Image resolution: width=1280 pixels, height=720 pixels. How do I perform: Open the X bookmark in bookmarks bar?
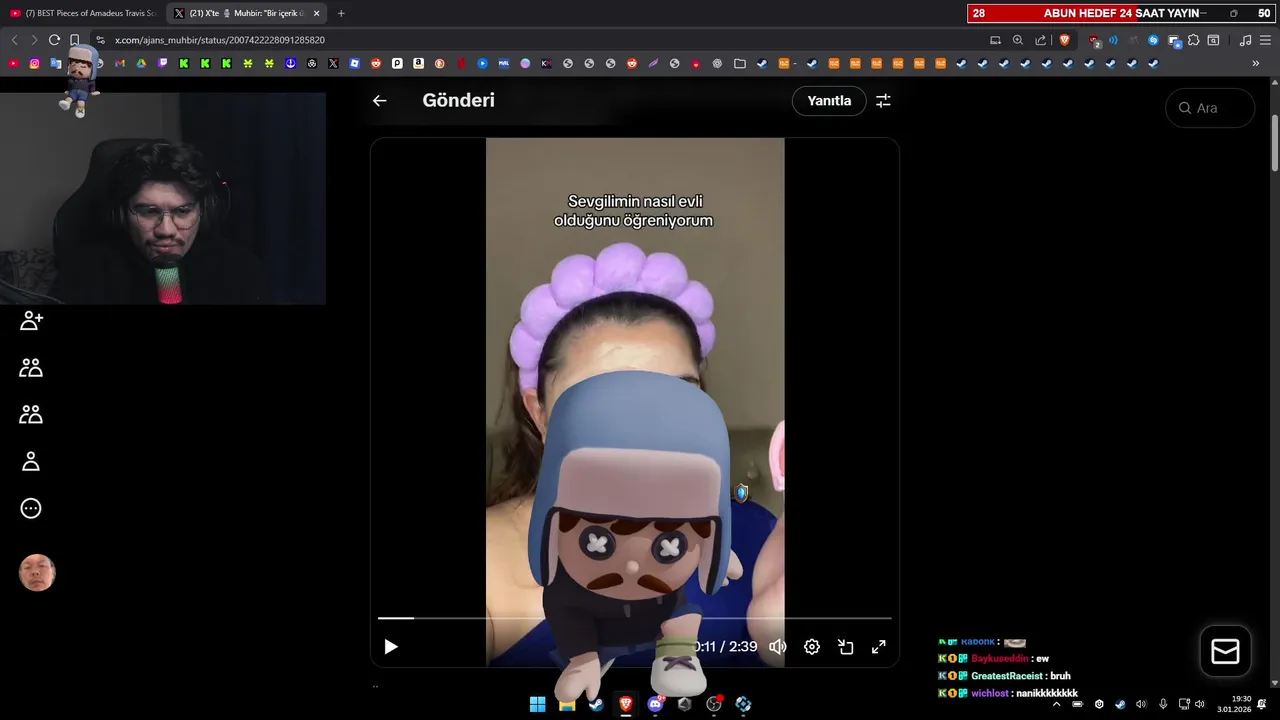pos(333,63)
